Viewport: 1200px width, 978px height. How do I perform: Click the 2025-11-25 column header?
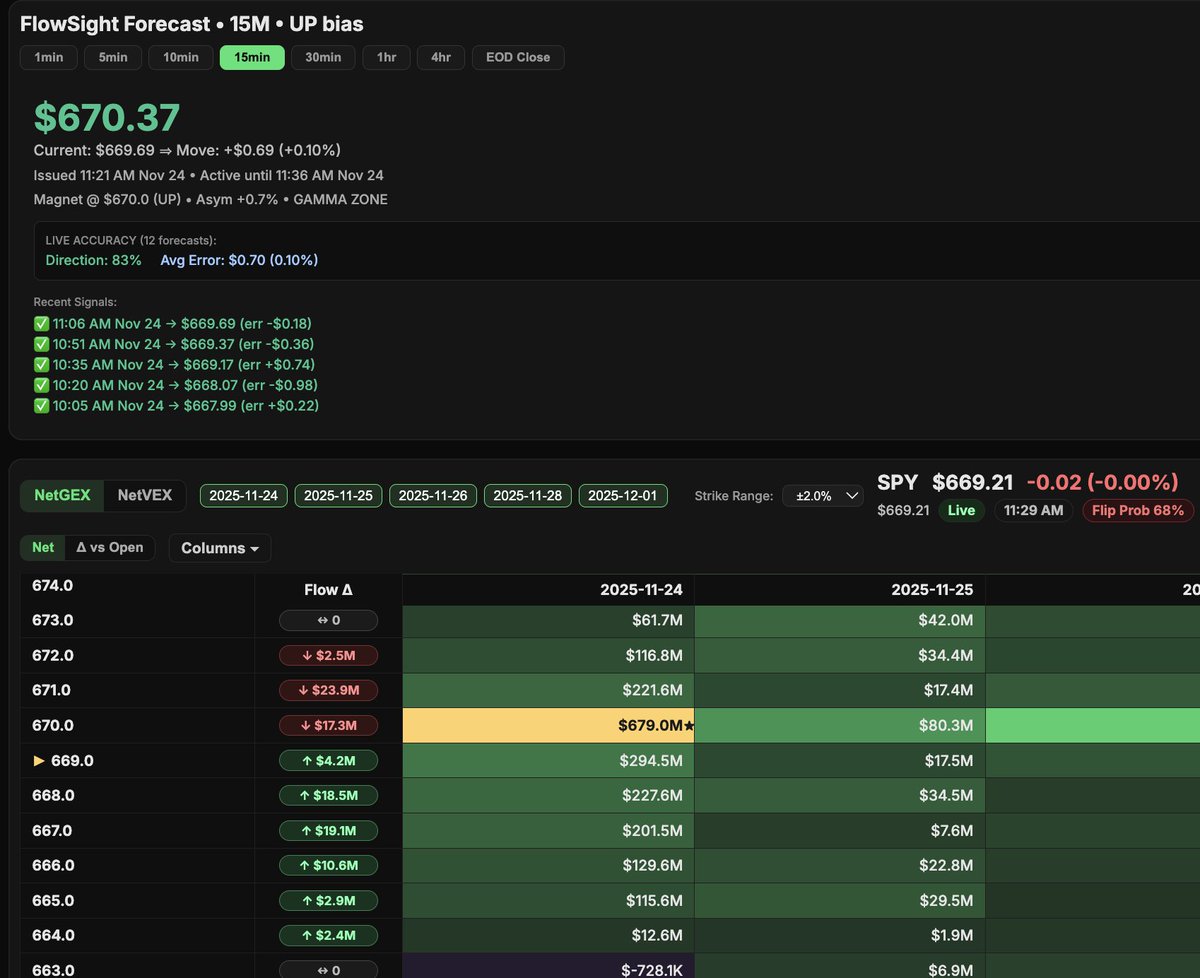click(x=840, y=590)
